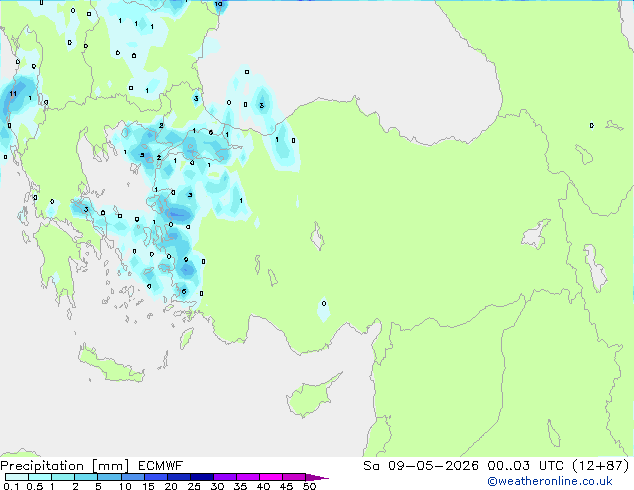The image size is (634, 490).
Task: Select the forecast date 'Sa 09-05-2026'
Action: pyautogui.click(x=421, y=466)
